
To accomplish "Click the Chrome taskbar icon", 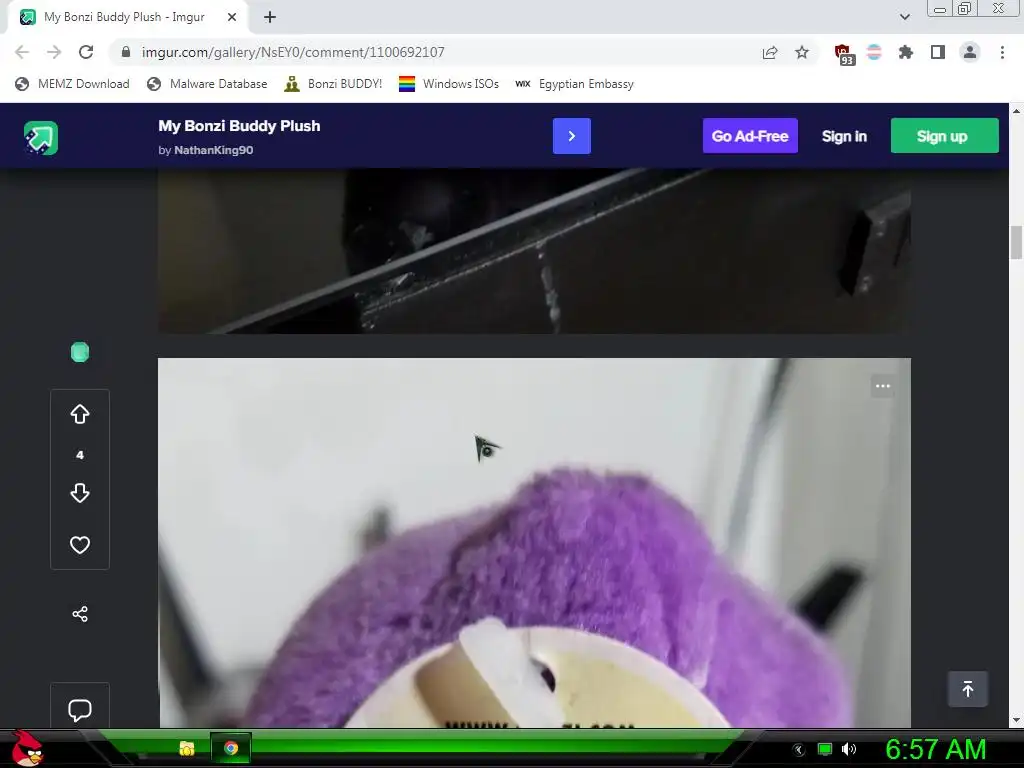I will pos(231,748).
